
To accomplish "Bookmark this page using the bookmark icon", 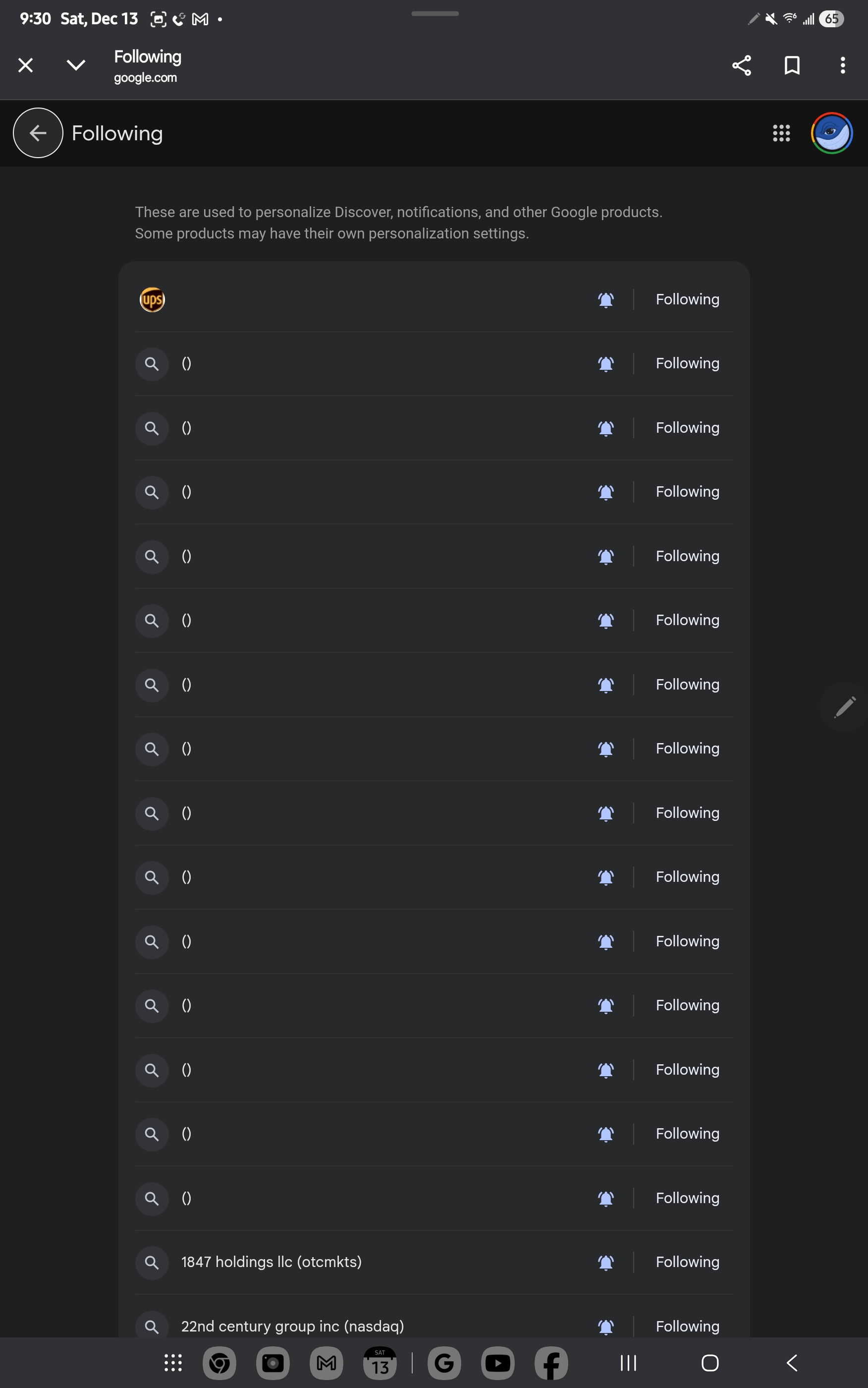I will (x=792, y=65).
